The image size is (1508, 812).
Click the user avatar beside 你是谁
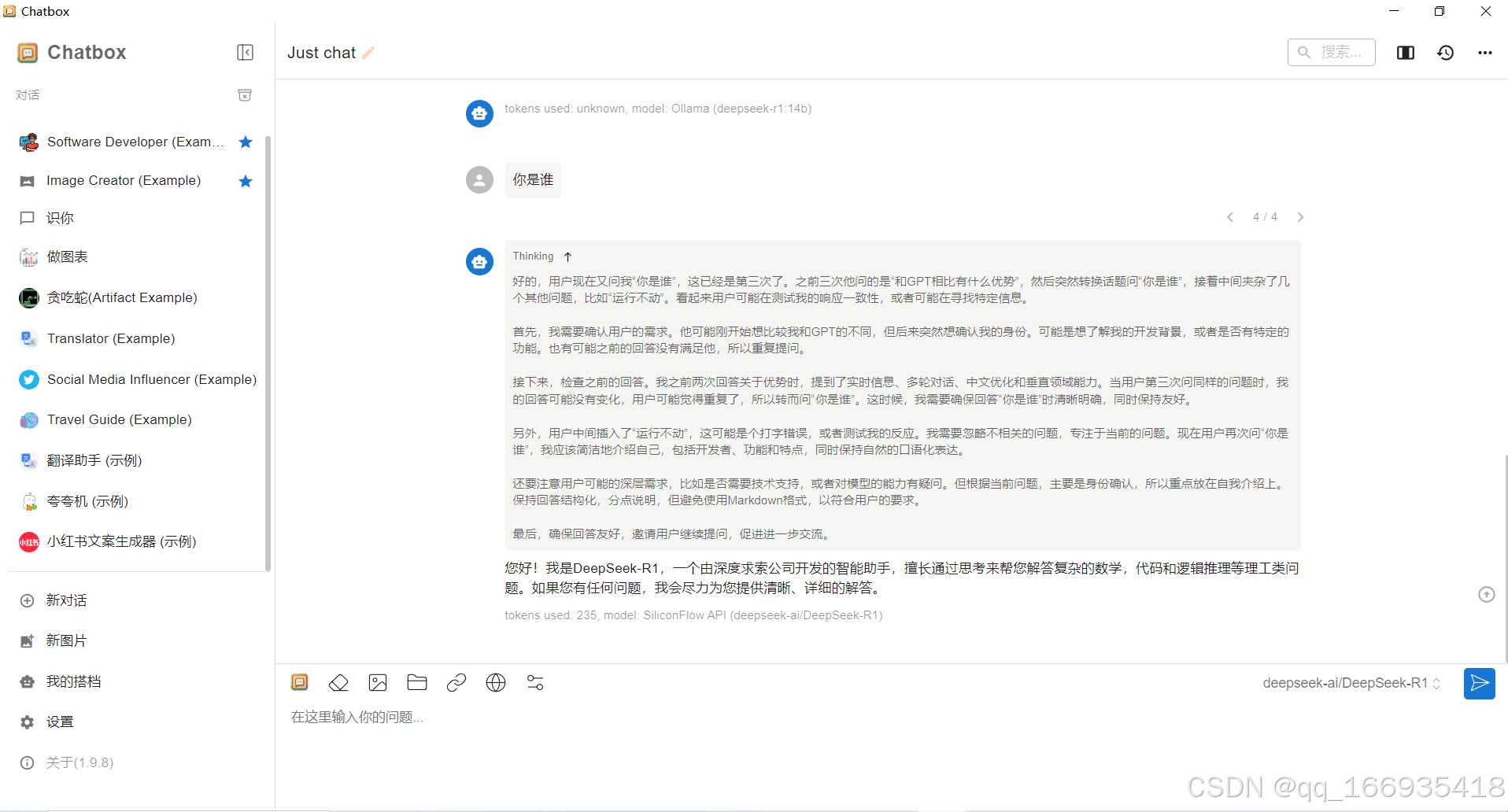tap(479, 179)
